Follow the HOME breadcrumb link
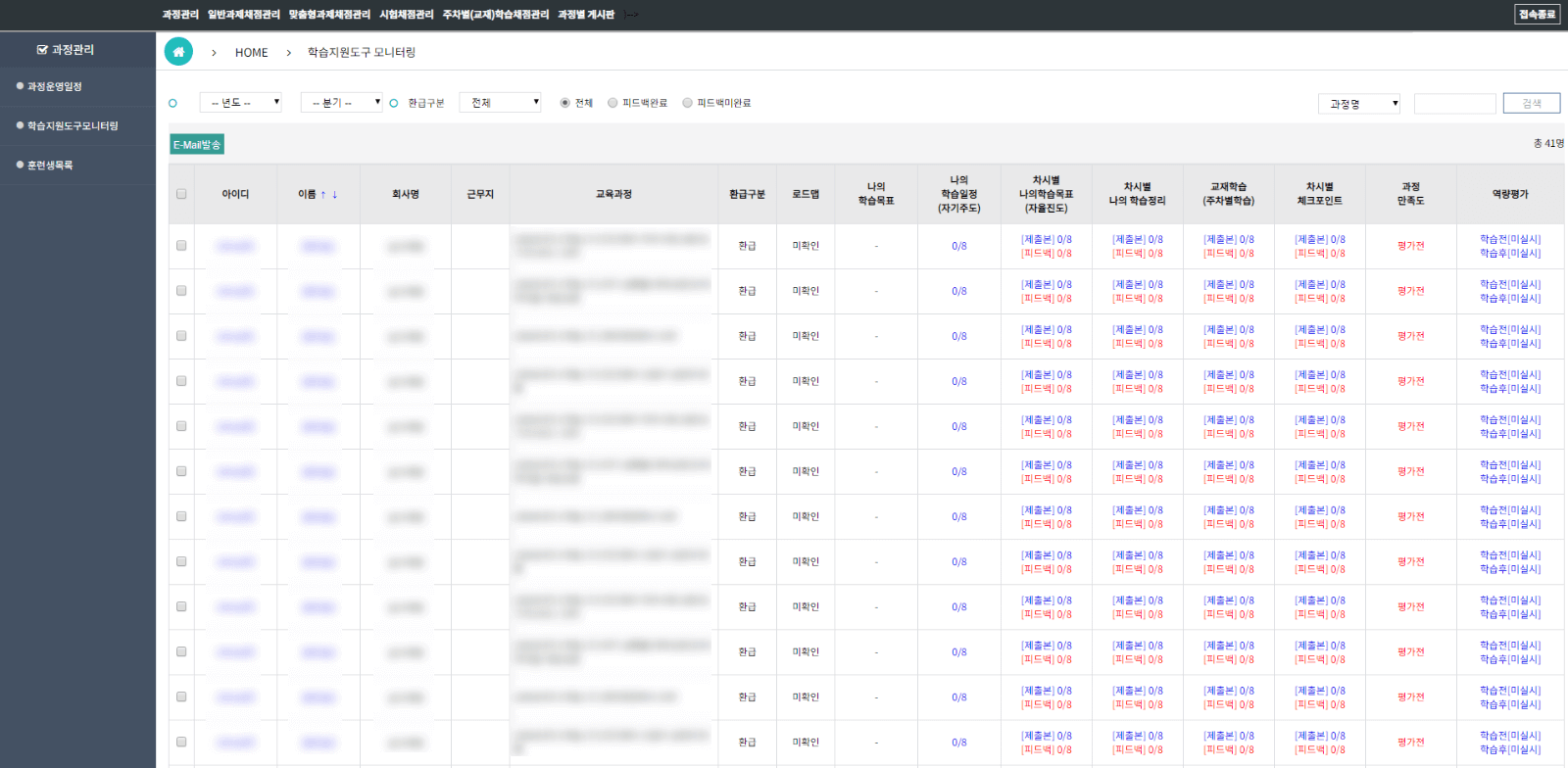This screenshot has width=1568, height=768. click(252, 53)
